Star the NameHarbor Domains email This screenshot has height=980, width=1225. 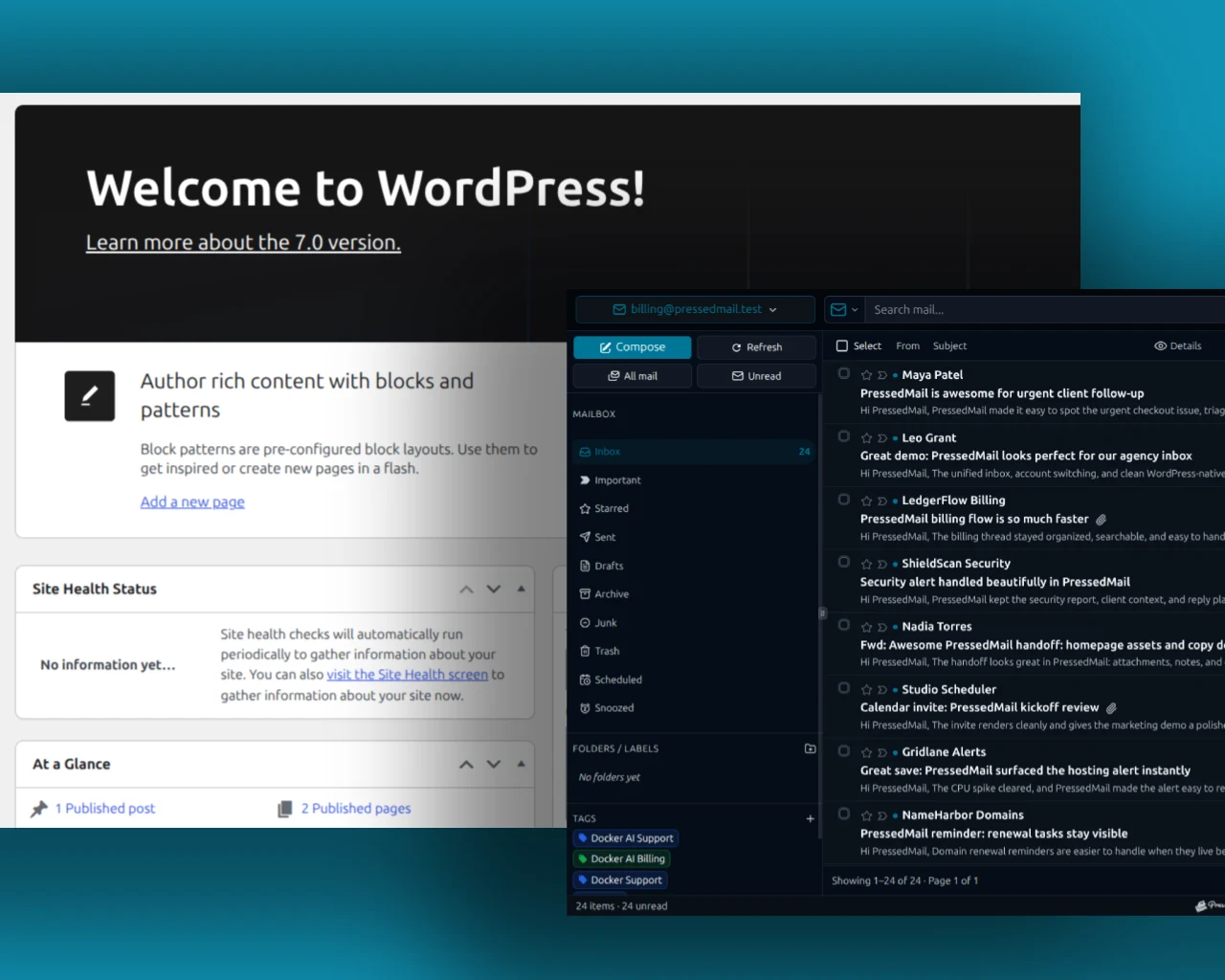[866, 815]
